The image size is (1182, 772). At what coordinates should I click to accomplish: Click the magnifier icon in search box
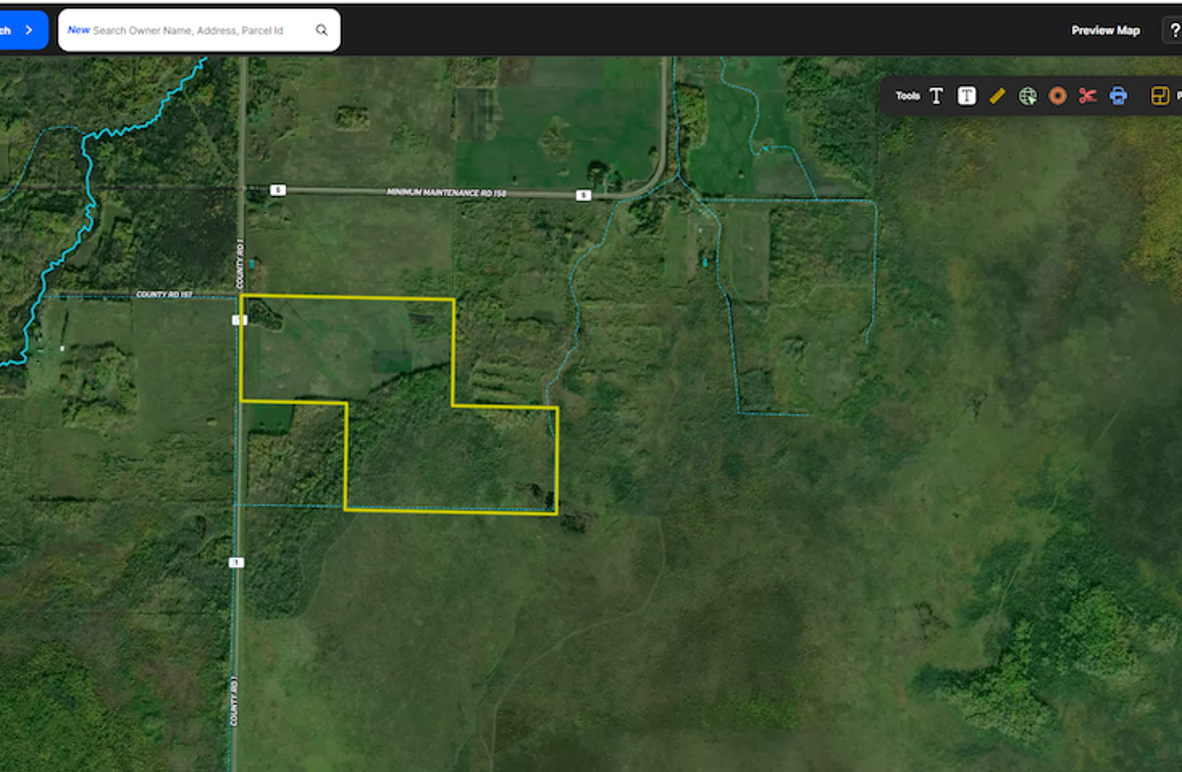[322, 30]
